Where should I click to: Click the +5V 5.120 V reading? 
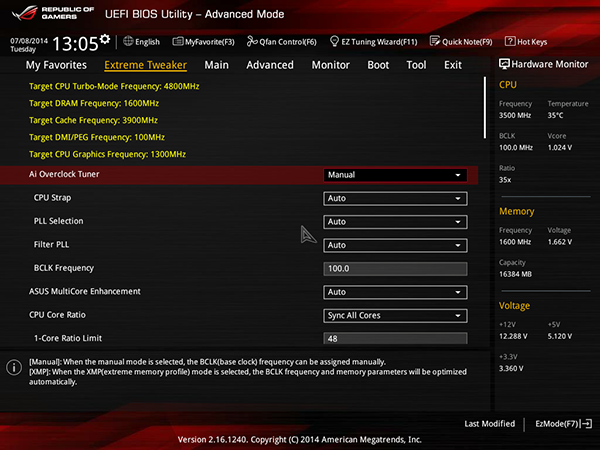(560, 336)
